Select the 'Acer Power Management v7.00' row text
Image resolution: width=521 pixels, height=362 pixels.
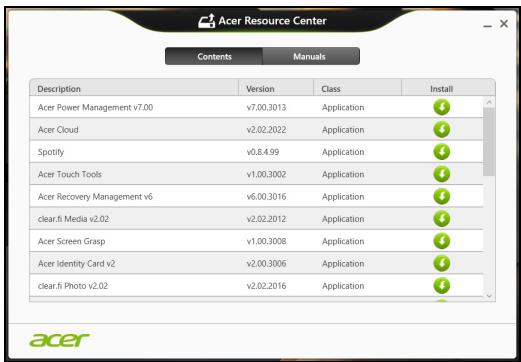pos(95,107)
